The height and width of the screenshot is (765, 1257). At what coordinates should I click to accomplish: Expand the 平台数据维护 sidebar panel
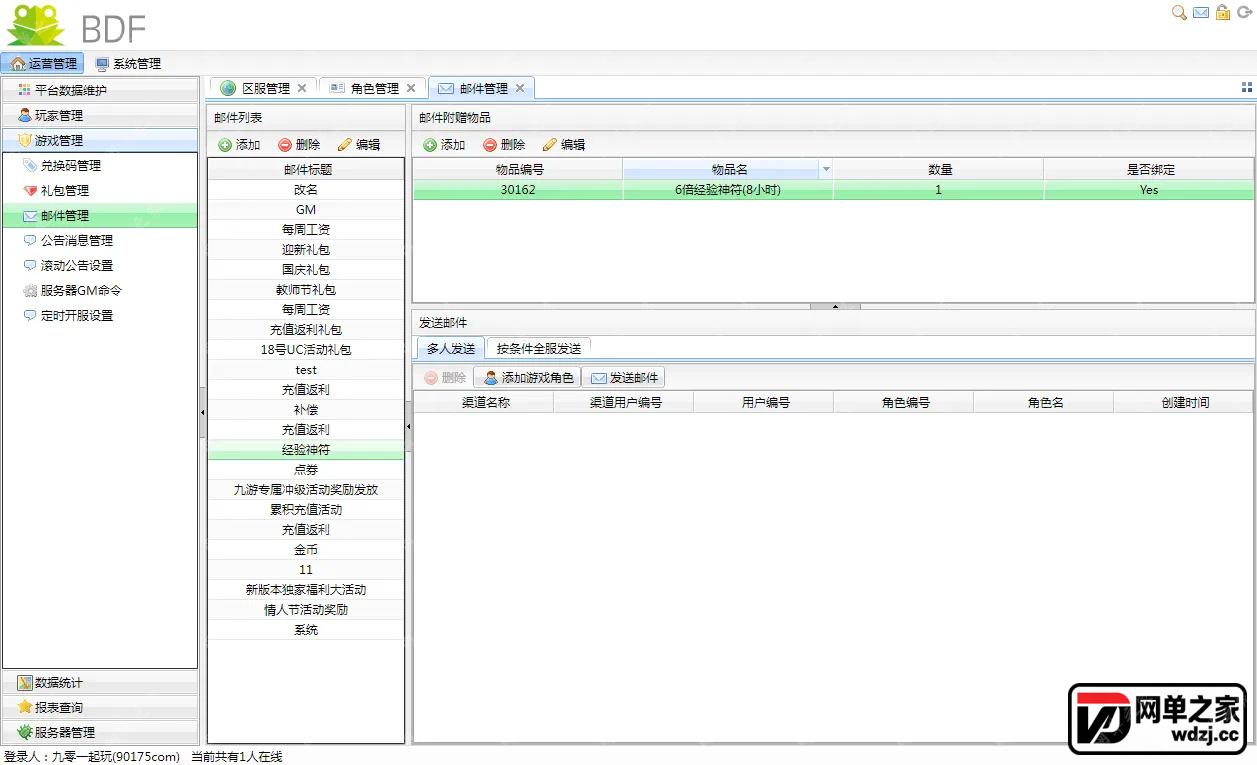pos(100,90)
